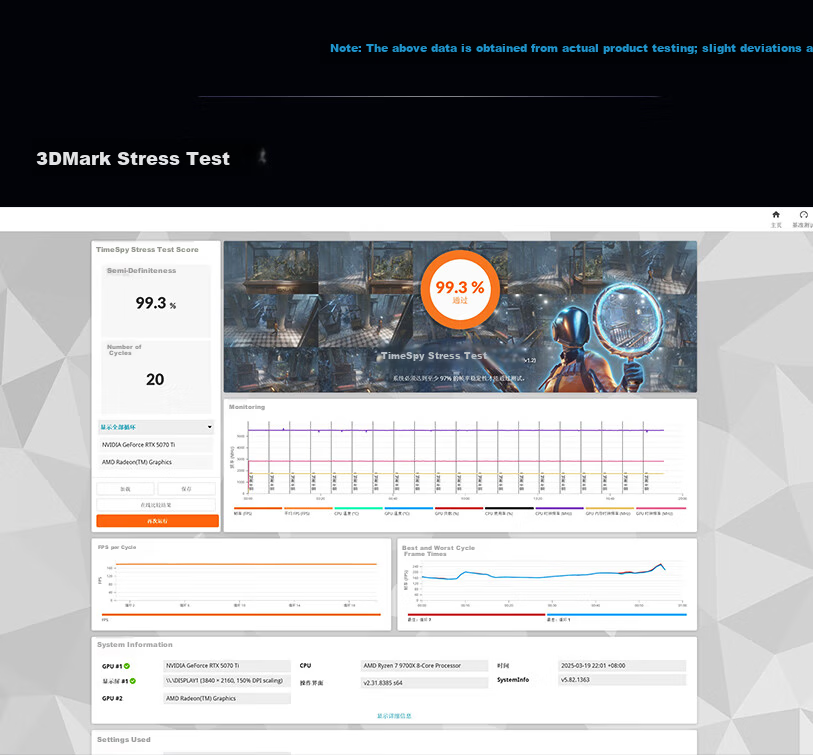The image size is (813, 755).
Task: Toggle the blue GPU temperature legend swatch
Action: (x=409, y=508)
